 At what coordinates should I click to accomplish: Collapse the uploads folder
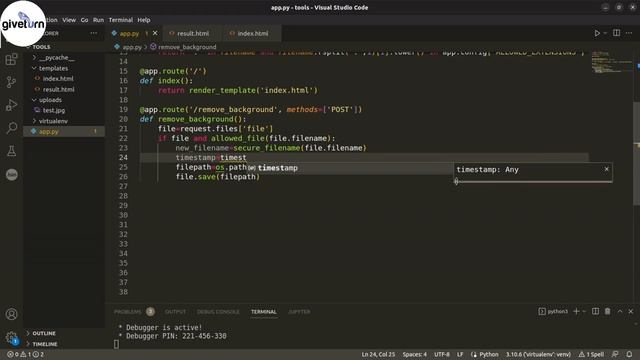point(50,100)
